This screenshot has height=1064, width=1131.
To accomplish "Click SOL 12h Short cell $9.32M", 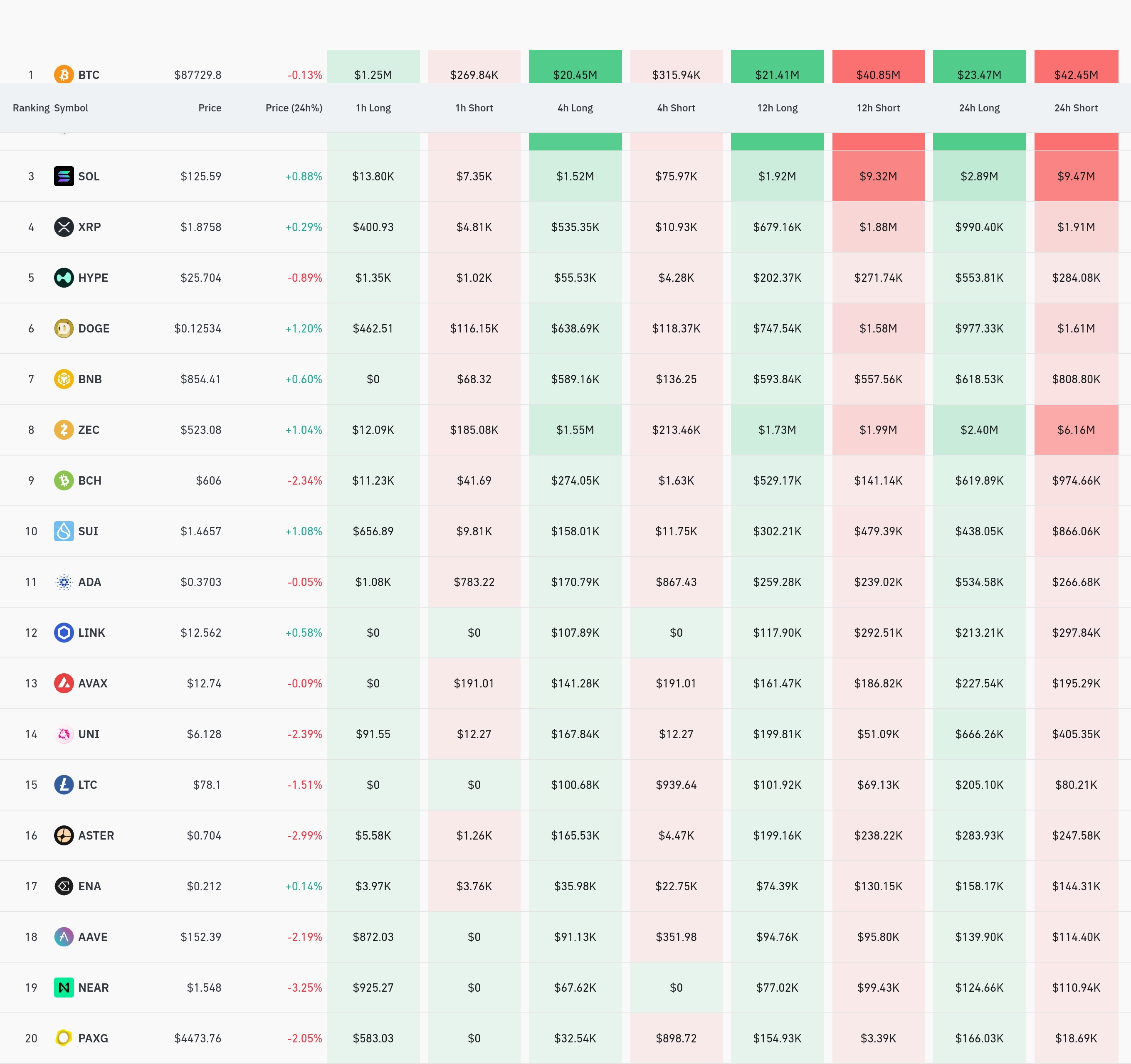I will (878, 176).
